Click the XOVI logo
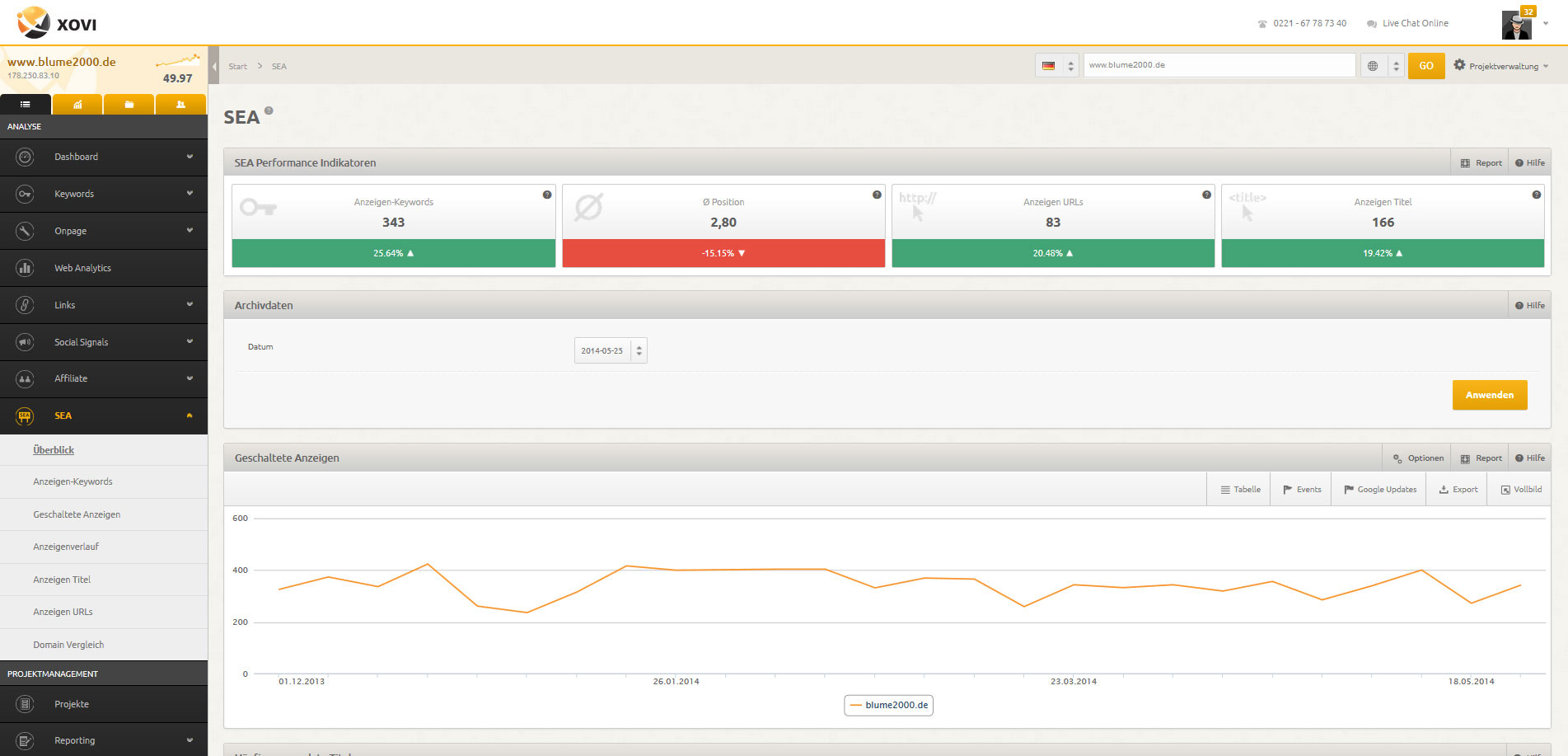Viewport: 1568px width, 756px height. pyautogui.click(x=57, y=23)
